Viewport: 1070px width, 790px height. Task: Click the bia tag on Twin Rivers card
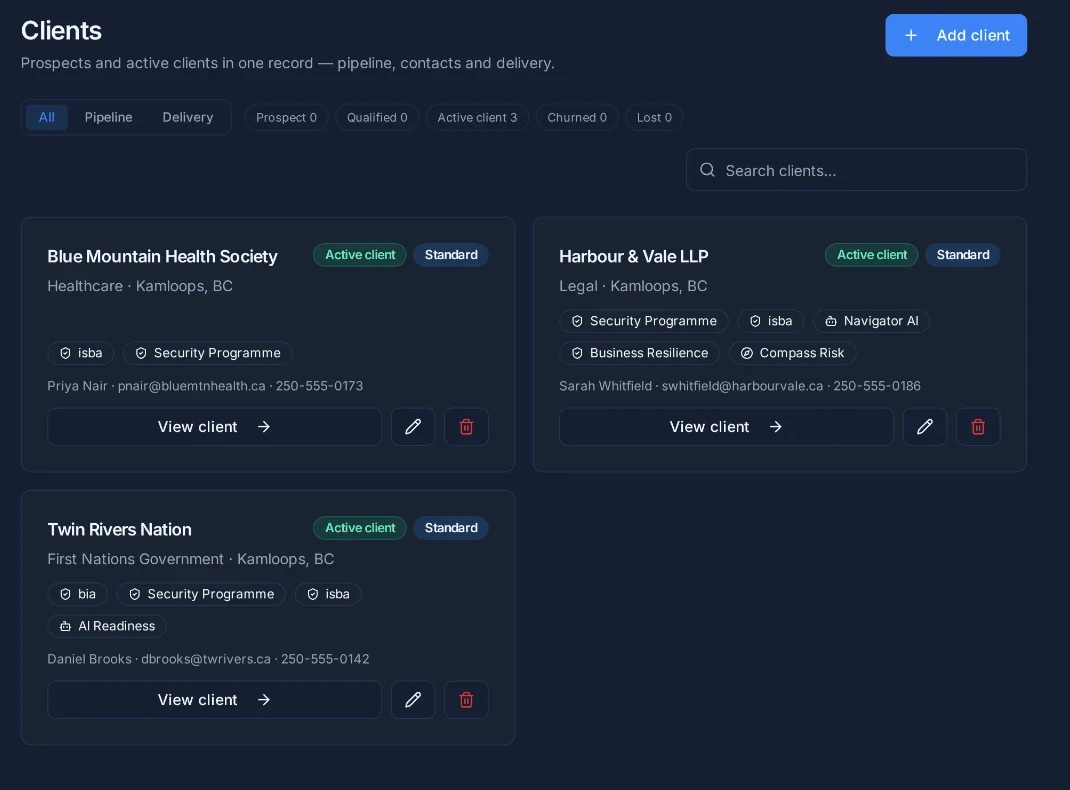(77, 594)
